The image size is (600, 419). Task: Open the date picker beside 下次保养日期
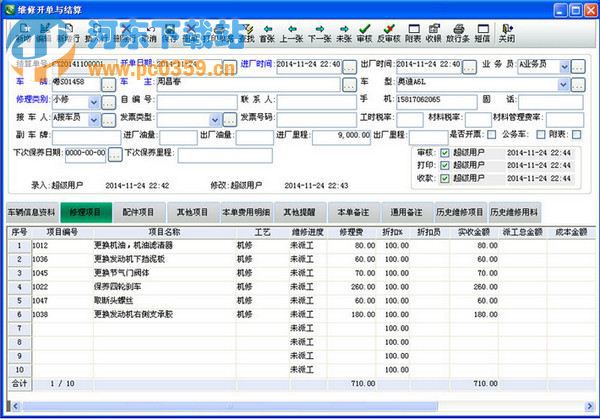click(115, 155)
